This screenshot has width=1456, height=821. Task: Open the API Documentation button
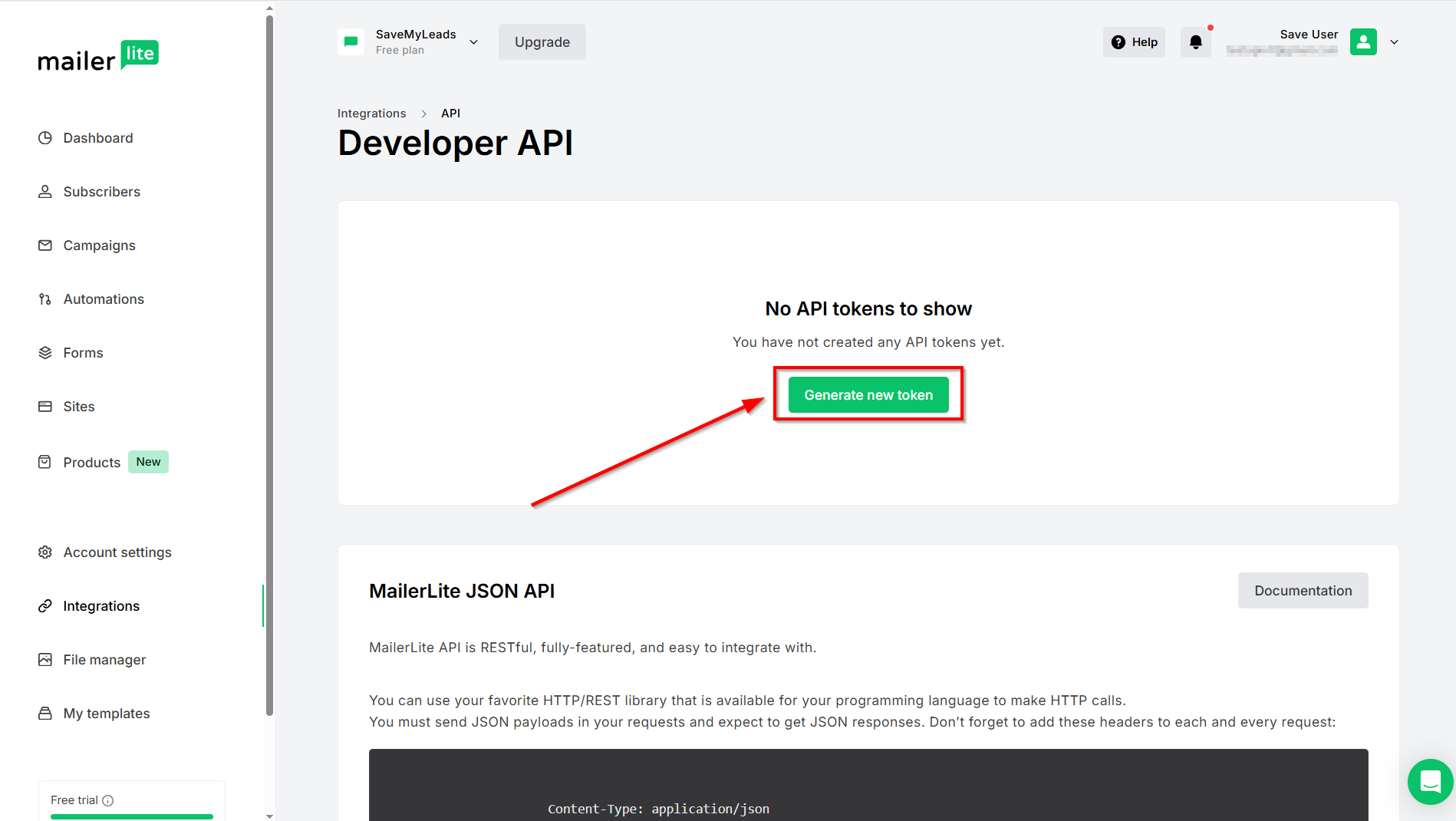(x=1303, y=591)
